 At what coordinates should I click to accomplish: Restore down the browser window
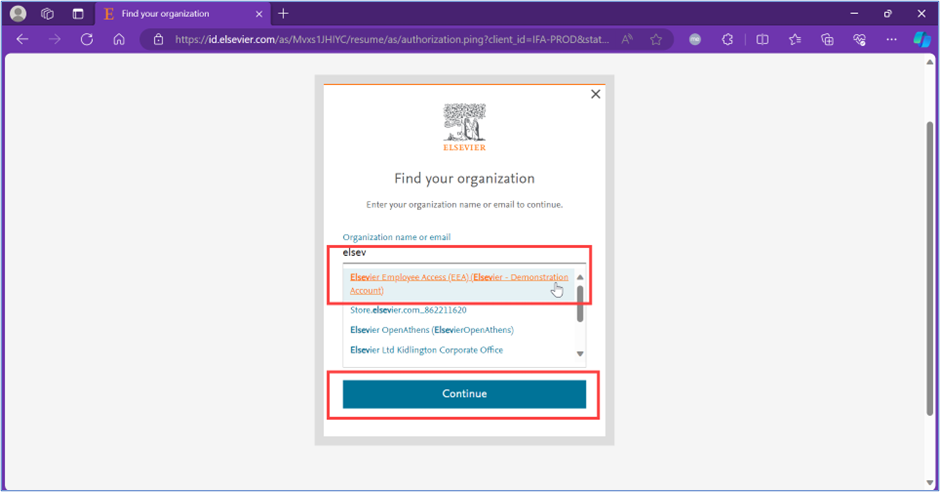pos(888,13)
